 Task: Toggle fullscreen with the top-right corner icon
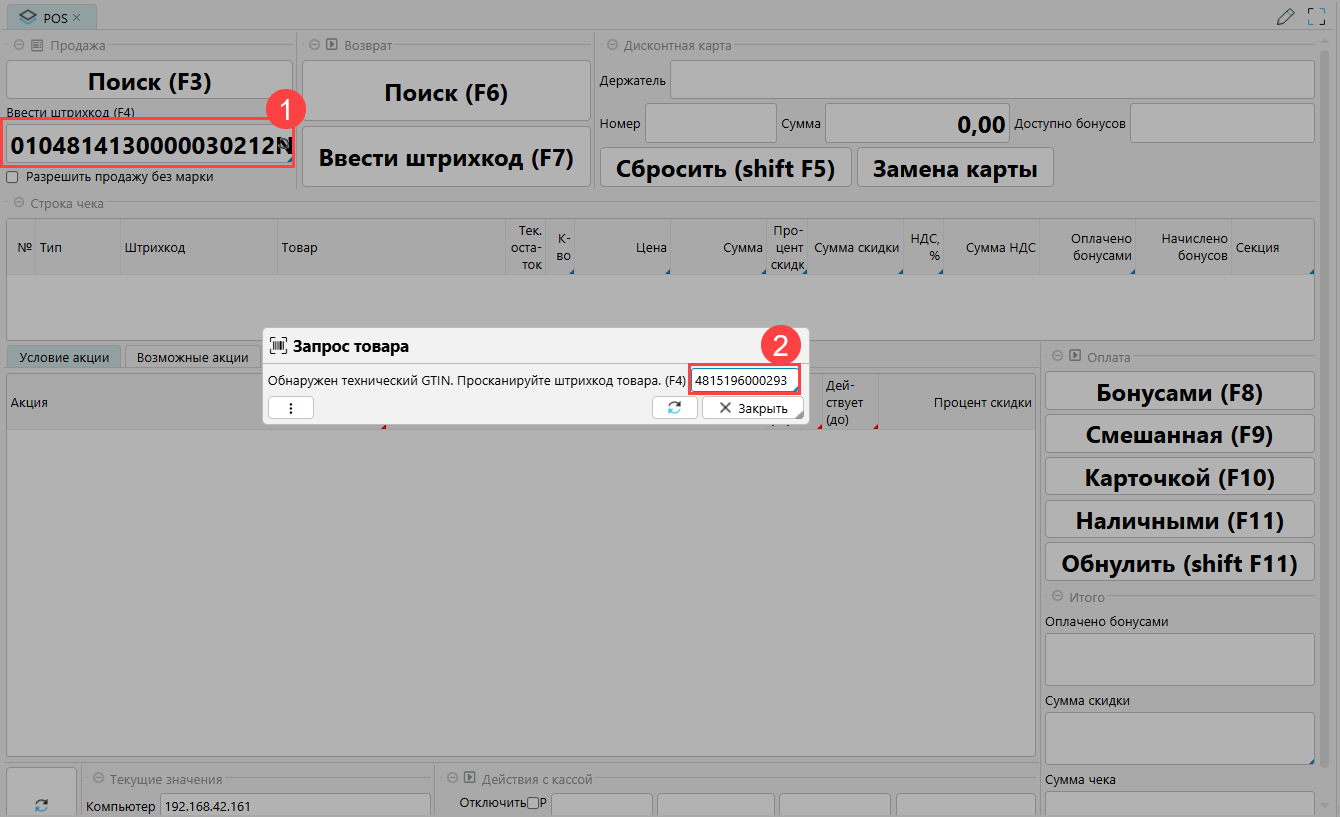[x=1317, y=16]
